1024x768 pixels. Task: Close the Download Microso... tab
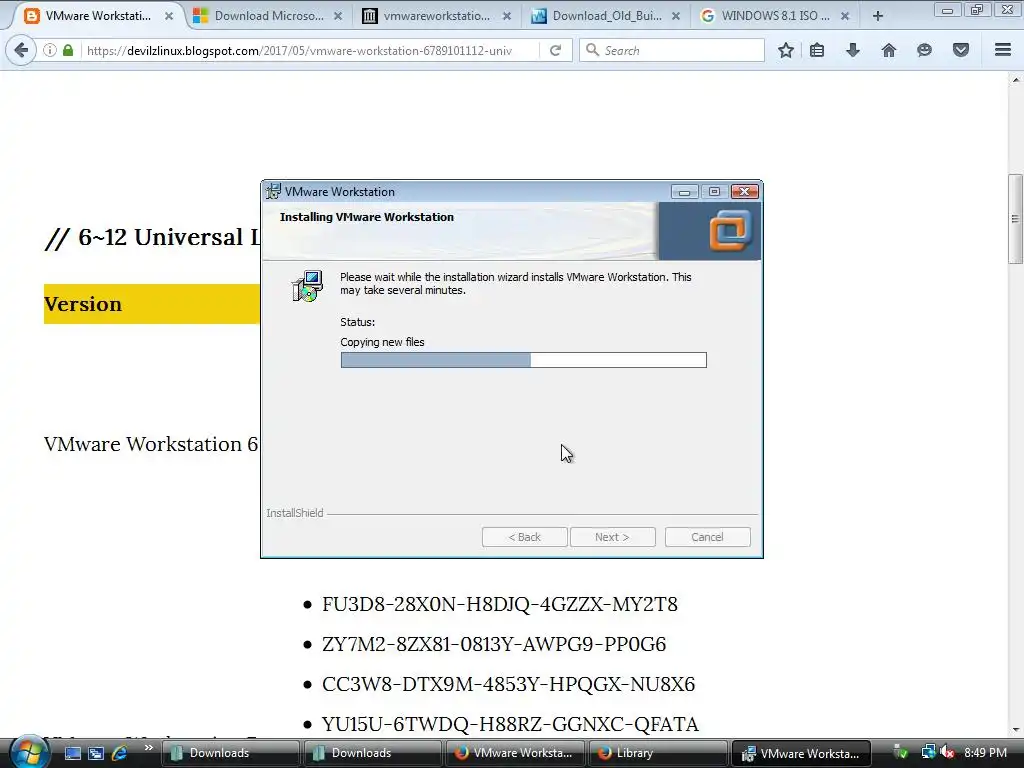(x=338, y=16)
